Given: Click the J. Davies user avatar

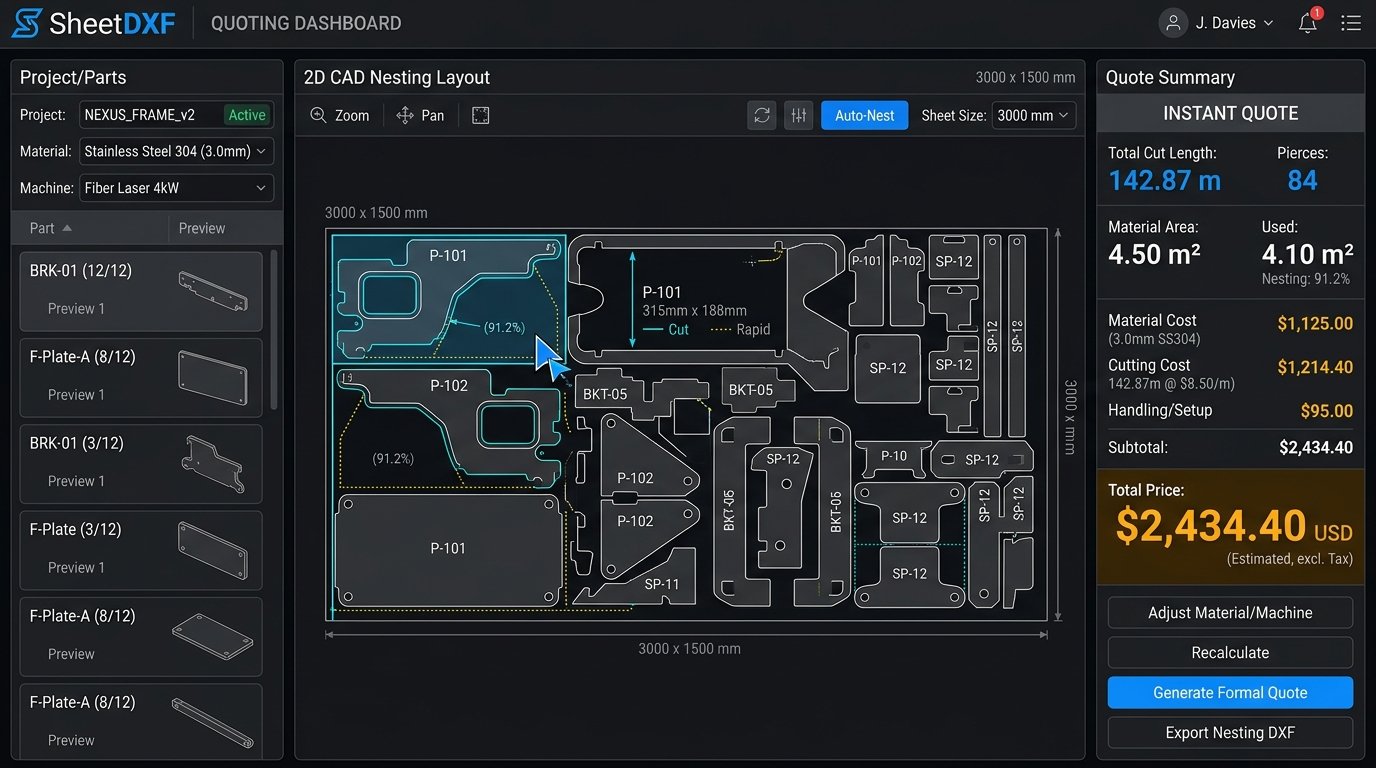Looking at the screenshot, I should click(1173, 23).
